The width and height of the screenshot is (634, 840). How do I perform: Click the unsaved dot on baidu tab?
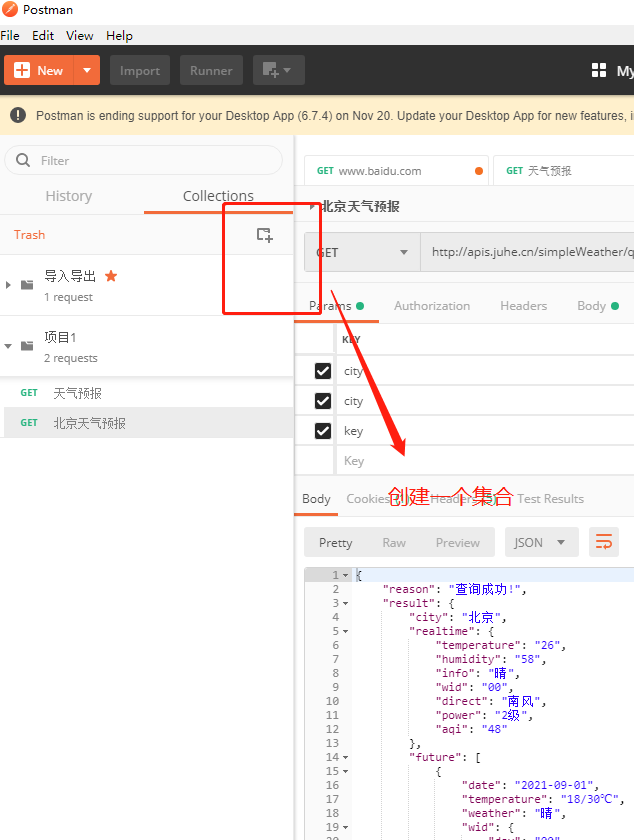(479, 171)
